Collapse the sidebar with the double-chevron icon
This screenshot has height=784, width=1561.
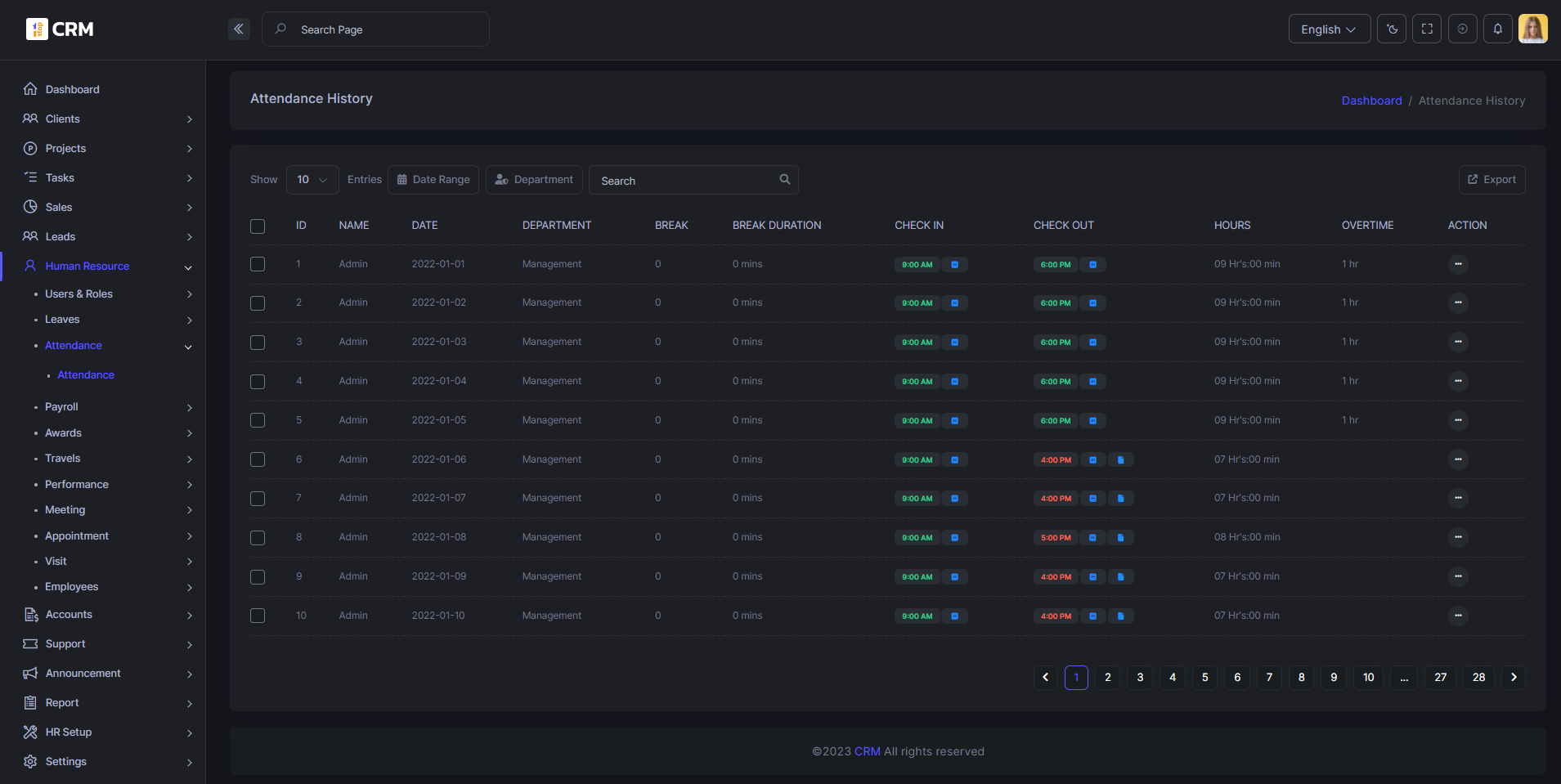[x=239, y=29]
